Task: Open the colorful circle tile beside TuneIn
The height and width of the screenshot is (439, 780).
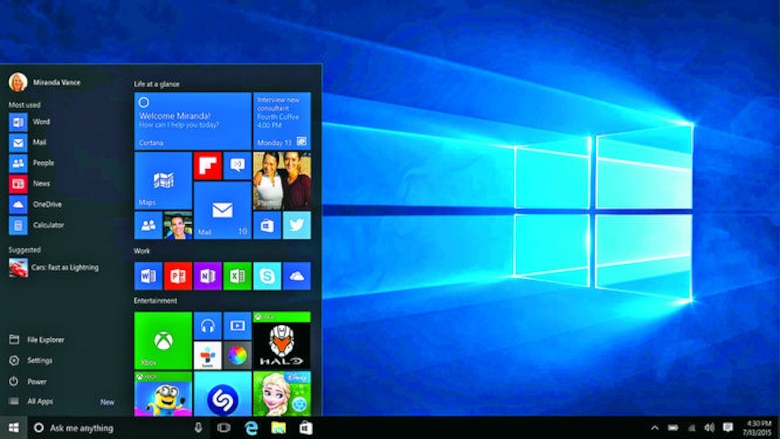Action: pos(237,355)
